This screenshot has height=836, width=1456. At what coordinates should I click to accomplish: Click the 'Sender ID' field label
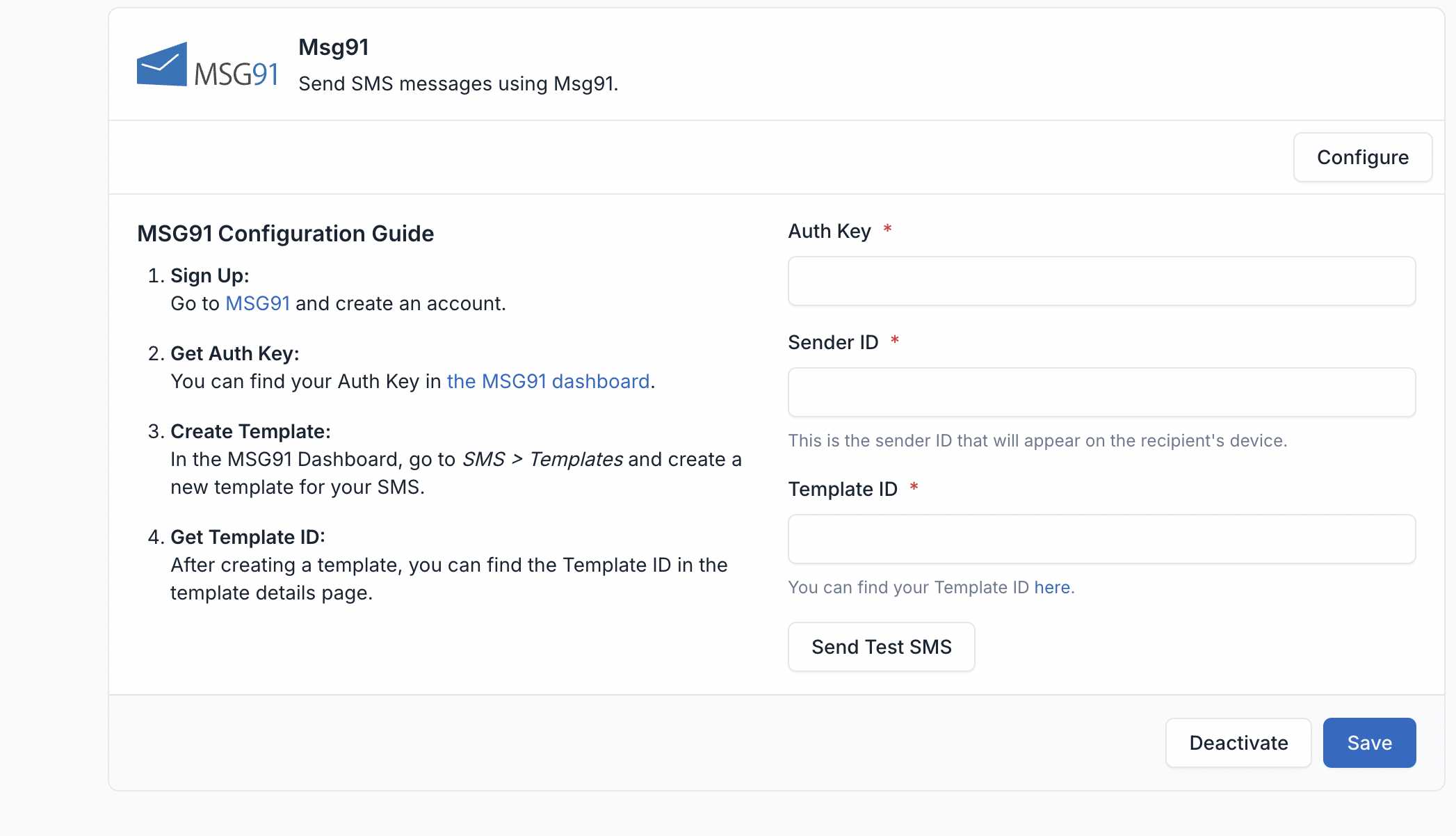(833, 342)
